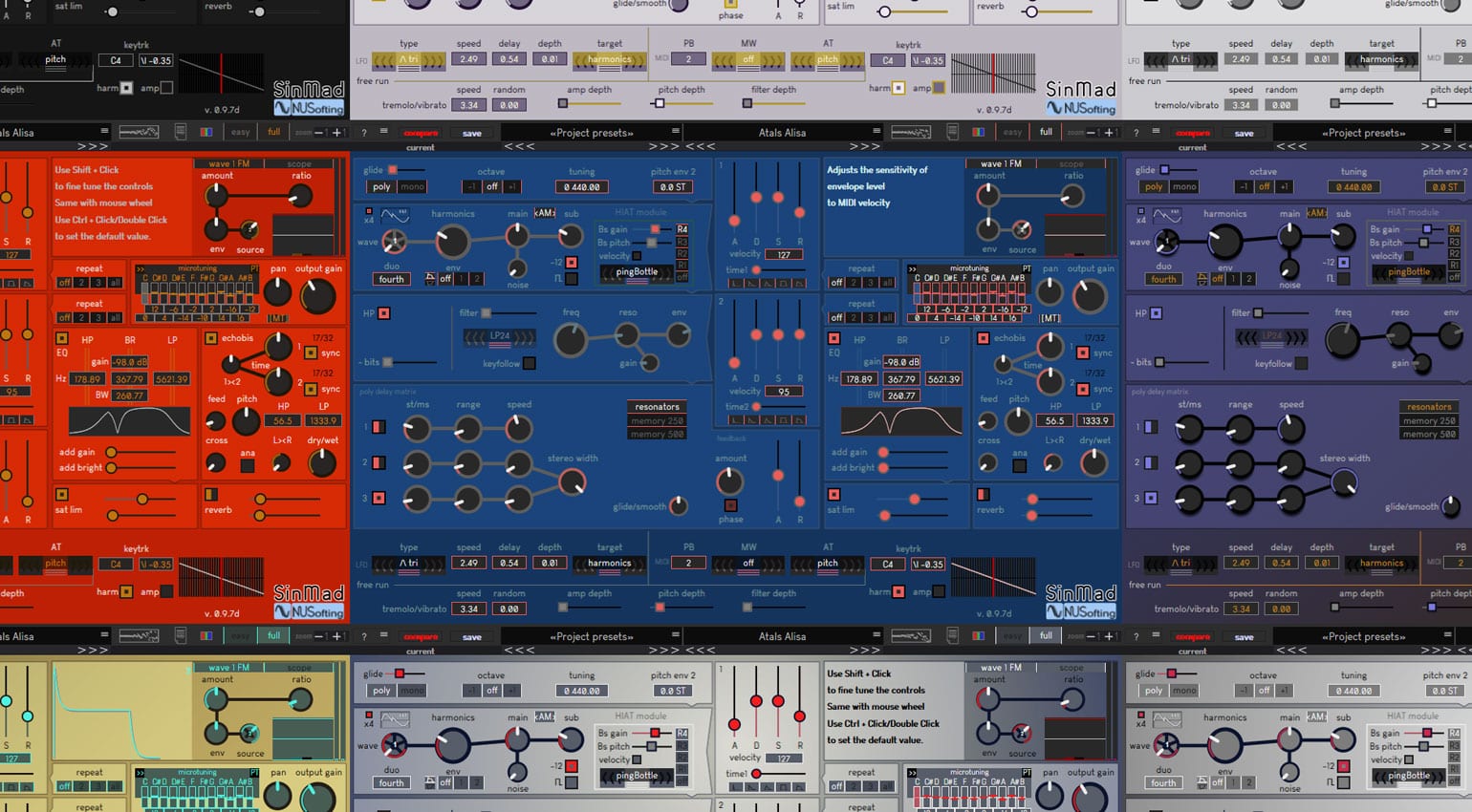The height and width of the screenshot is (812, 1472).
Task: Click the PT button in blue window microtuning
Action: pyautogui.click(x=1027, y=269)
